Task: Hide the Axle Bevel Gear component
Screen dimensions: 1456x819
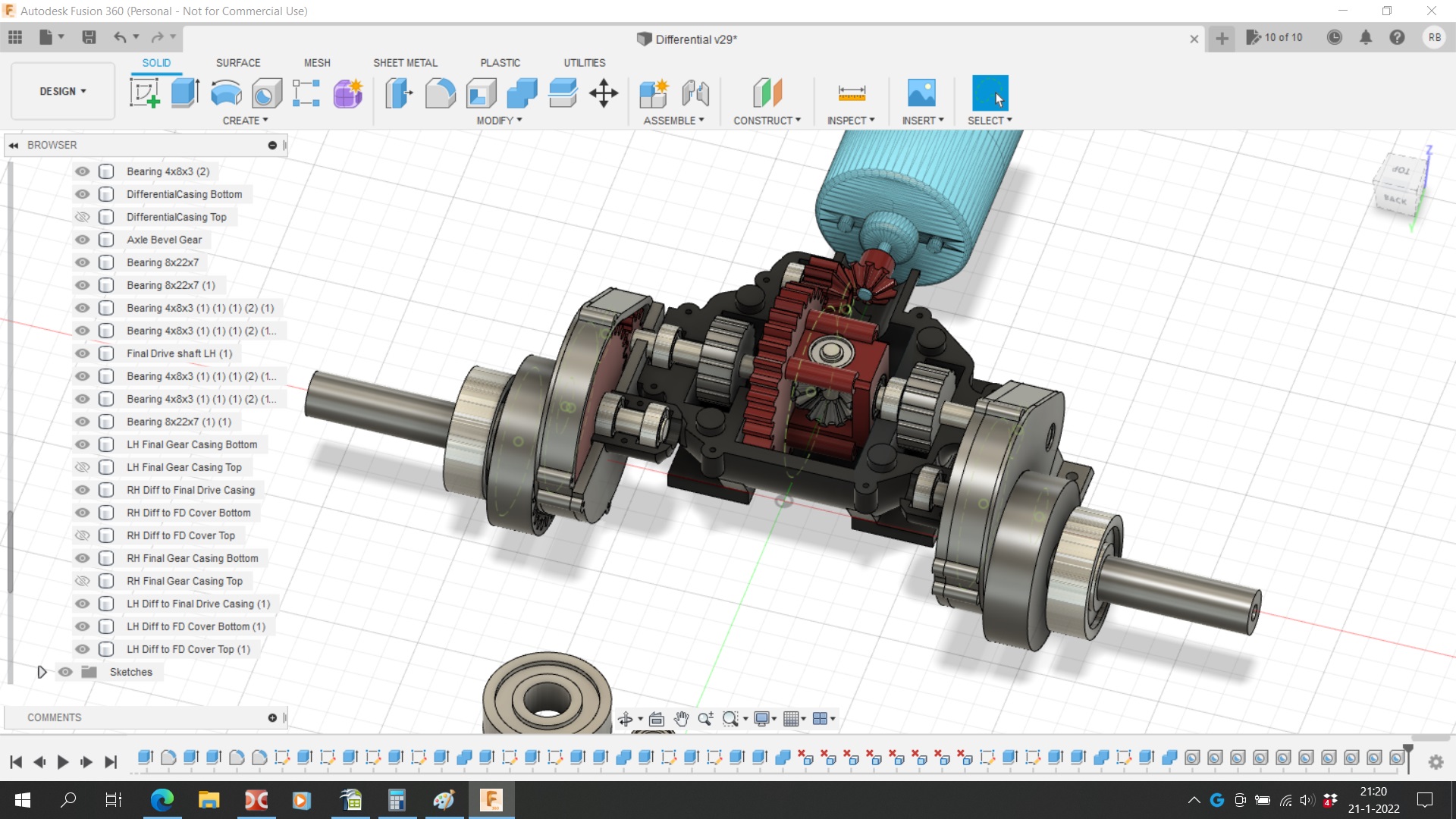Action: coord(82,240)
